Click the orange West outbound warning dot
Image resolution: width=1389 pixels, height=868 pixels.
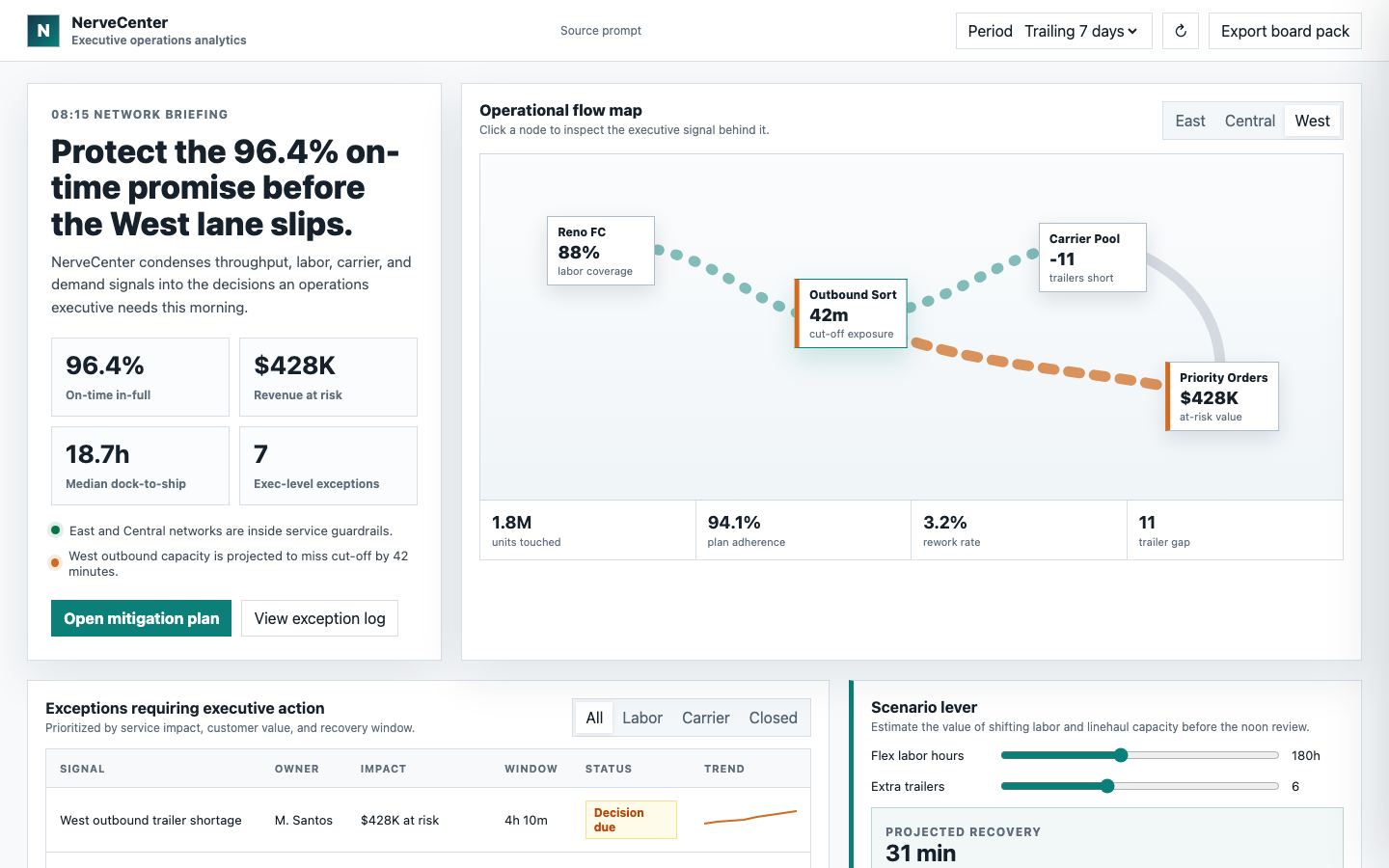(55, 562)
